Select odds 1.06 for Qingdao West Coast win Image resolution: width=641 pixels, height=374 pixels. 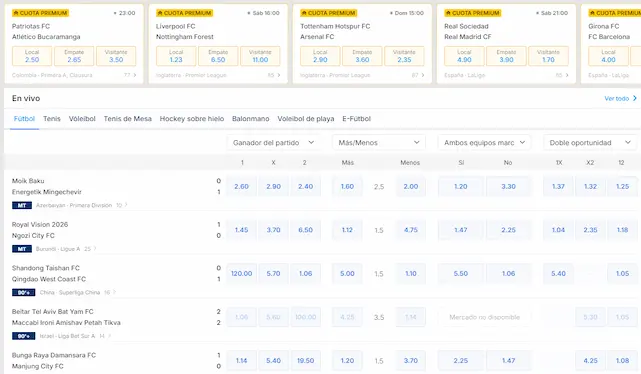click(x=305, y=273)
